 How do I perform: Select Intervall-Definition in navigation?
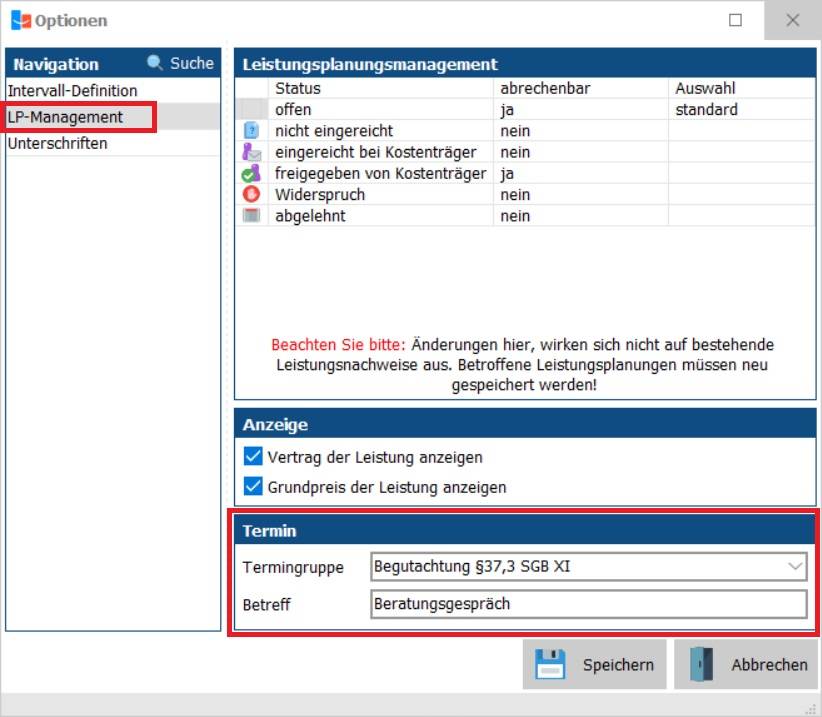tap(73, 91)
